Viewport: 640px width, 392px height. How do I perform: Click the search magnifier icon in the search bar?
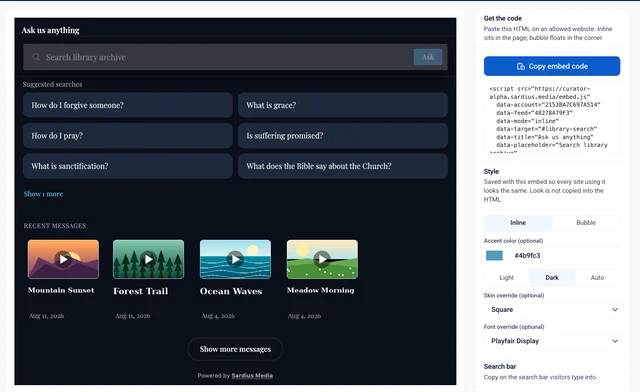(36, 57)
